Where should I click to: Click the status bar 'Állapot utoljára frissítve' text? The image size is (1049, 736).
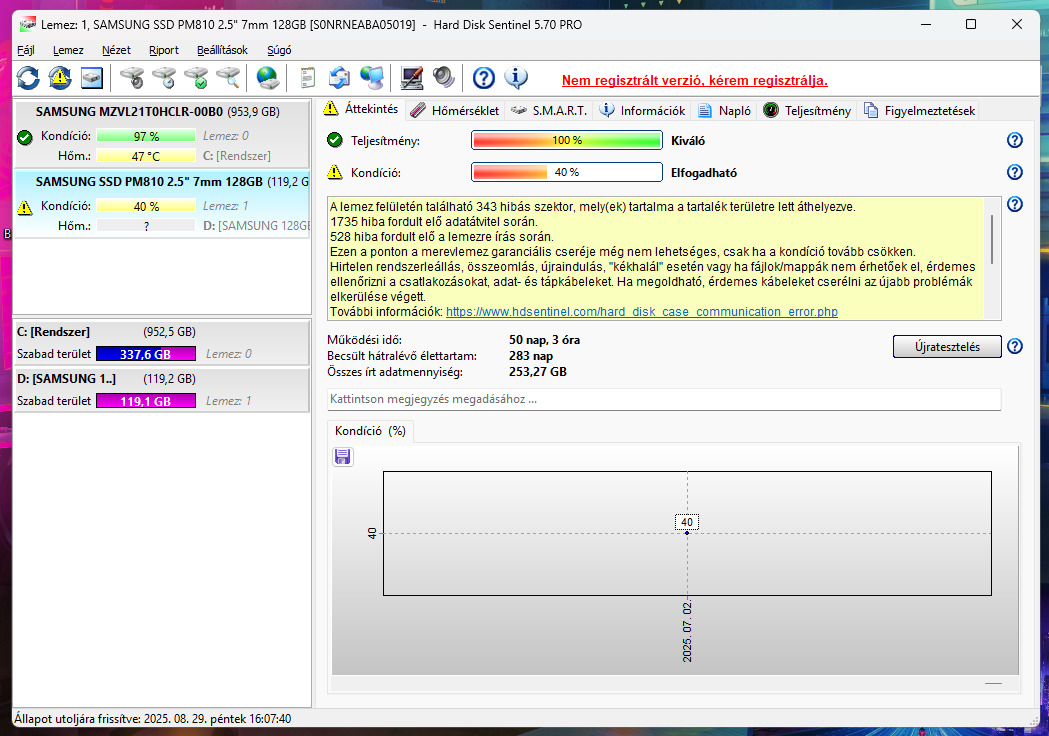[153, 719]
